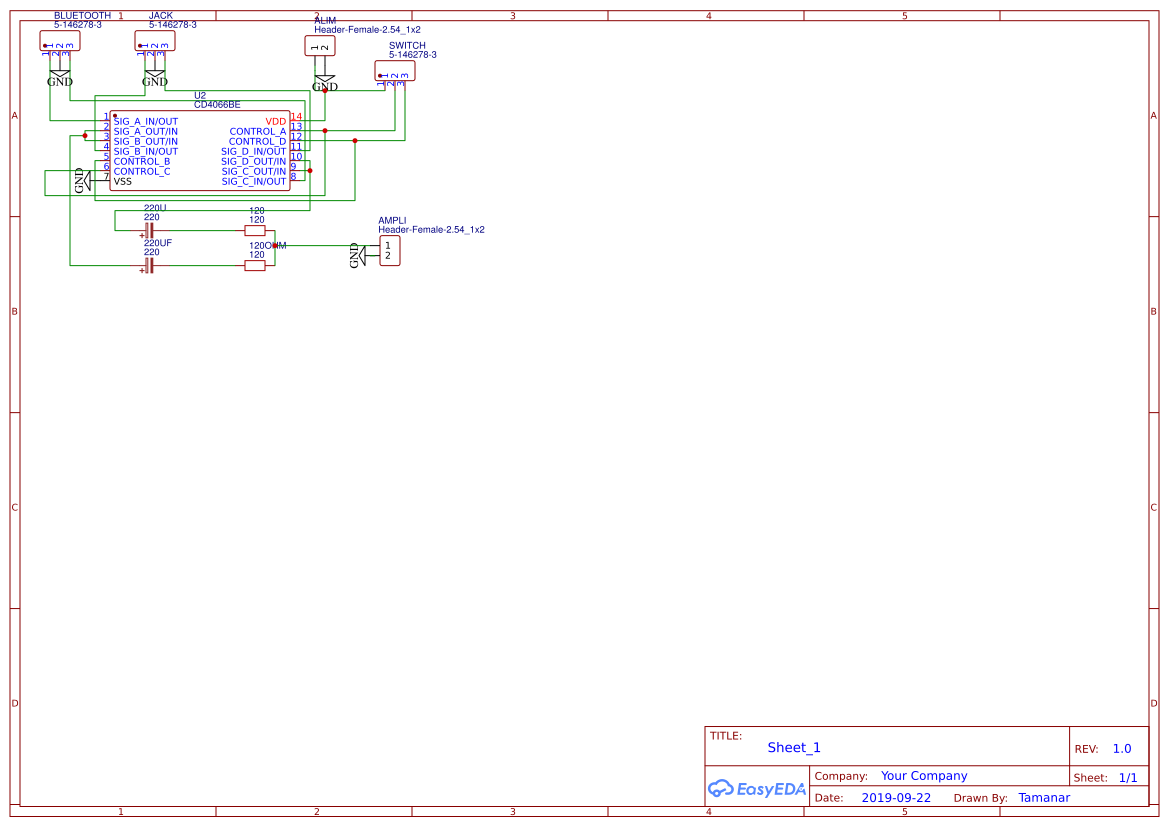The width and height of the screenshot is (1169, 827).
Task: Select the 220UF polarized capacitor symbol
Action: (150, 265)
